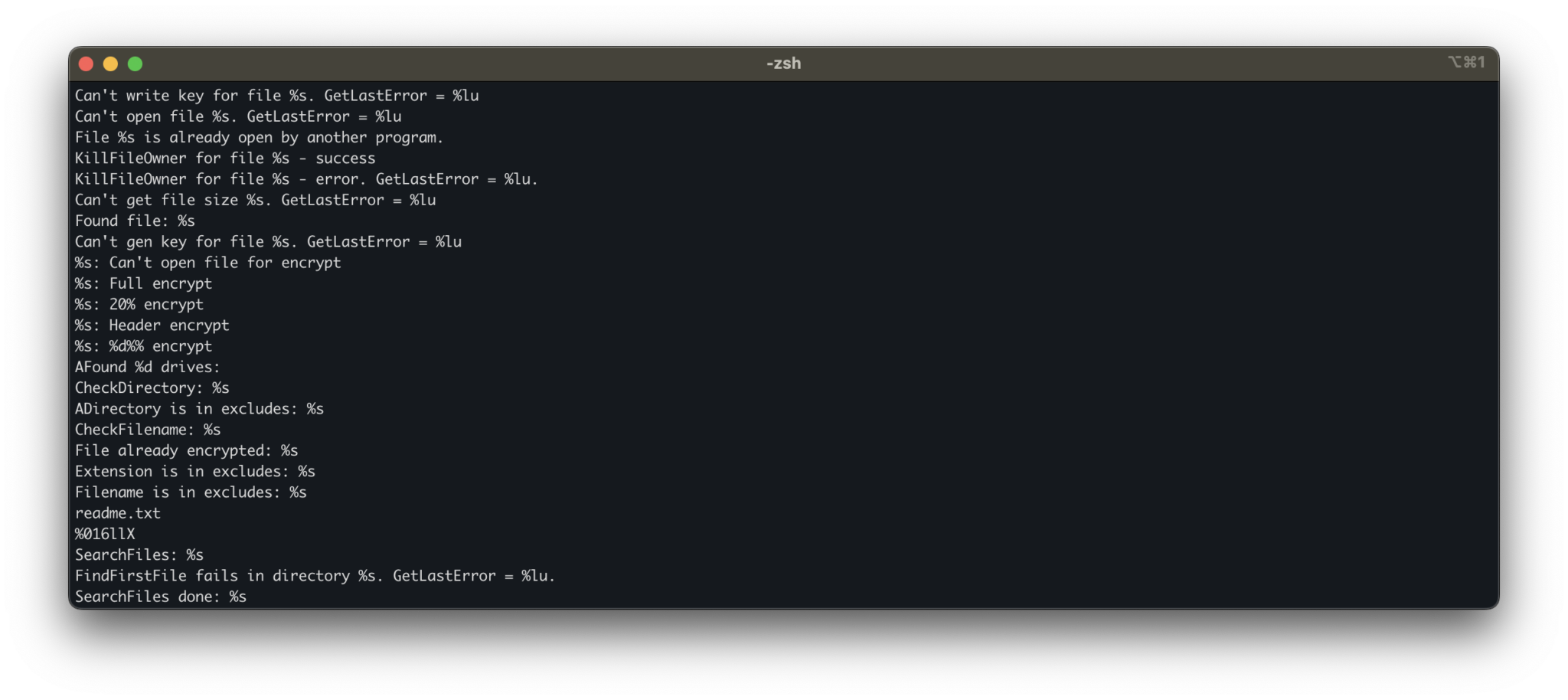
Task: Click the "File %s is already open" line
Action: pos(259,138)
